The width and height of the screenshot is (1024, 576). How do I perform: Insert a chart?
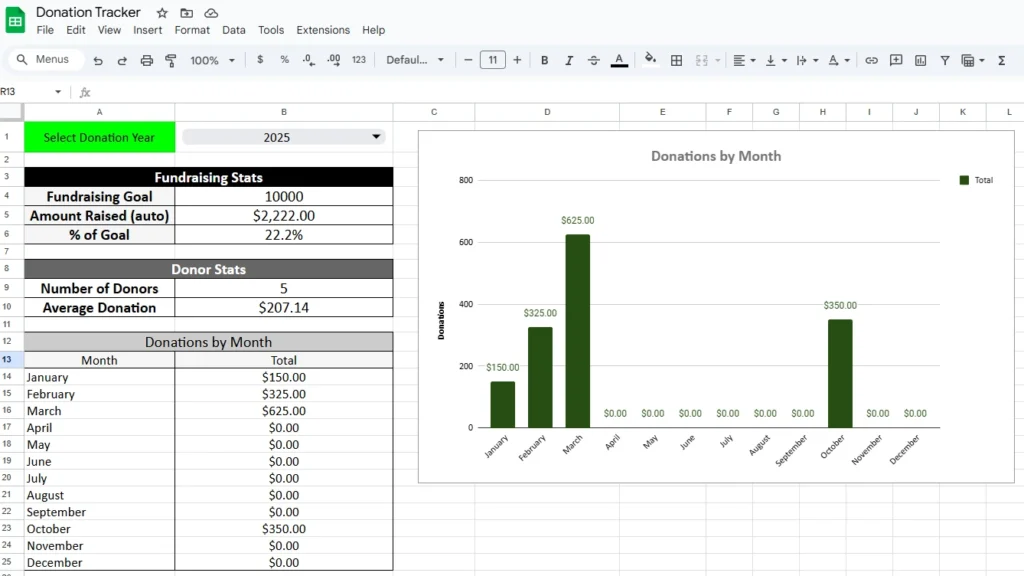pyautogui.click(x=922, y=60)
